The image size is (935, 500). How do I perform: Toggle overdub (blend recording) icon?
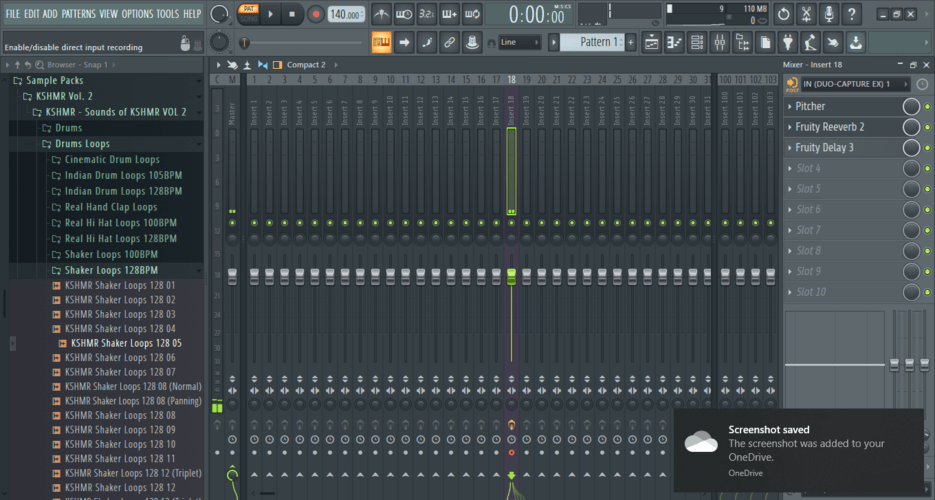(x=449, y=14)
